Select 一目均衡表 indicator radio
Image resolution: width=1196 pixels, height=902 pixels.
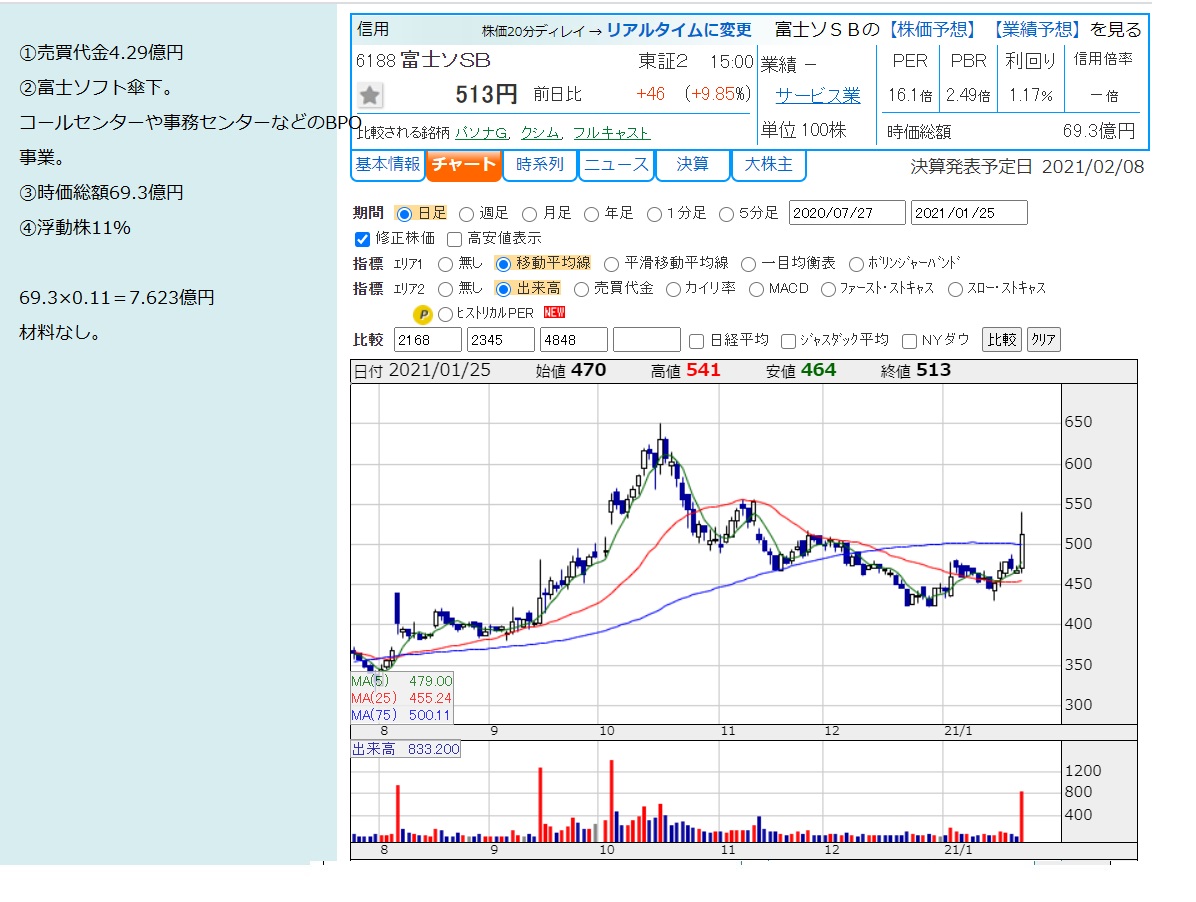click(x=748, y=265)
